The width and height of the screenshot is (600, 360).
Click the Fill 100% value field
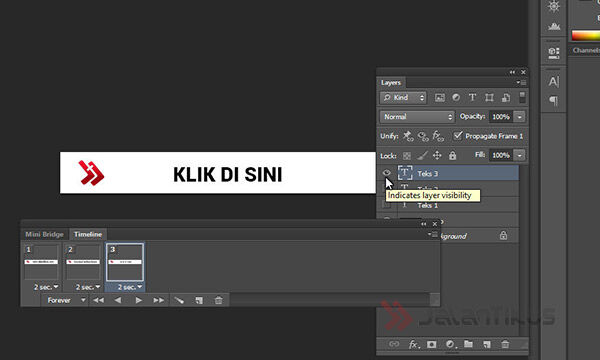click(501, 155)
